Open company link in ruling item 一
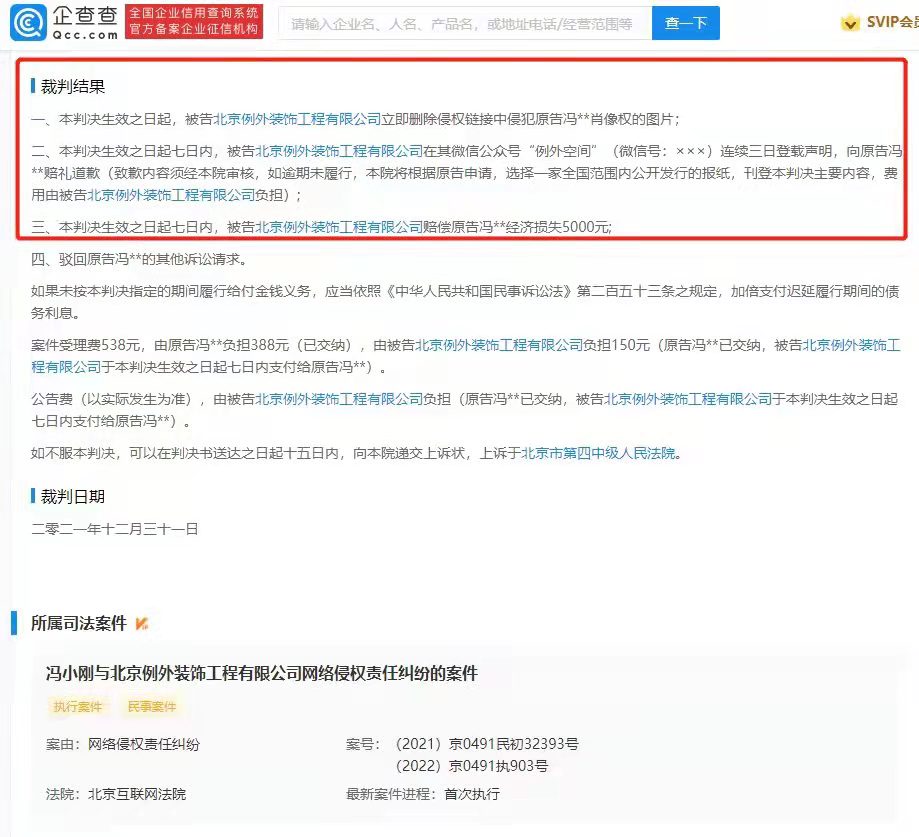This screenshot has height=837, width=919. (x=297, y=119)
